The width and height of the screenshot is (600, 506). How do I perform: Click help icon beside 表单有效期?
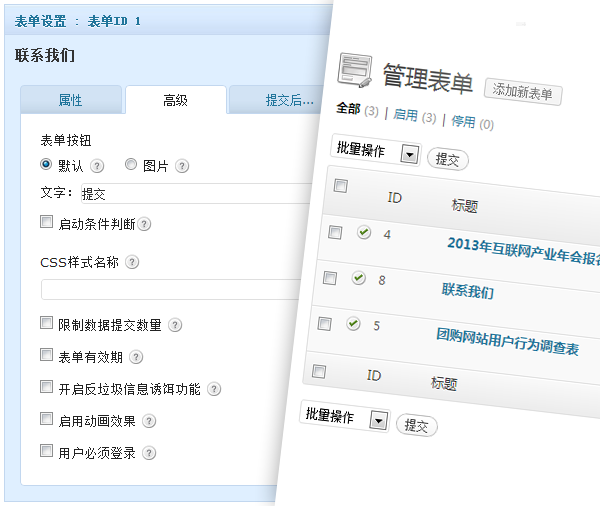(x=136, y=357)
